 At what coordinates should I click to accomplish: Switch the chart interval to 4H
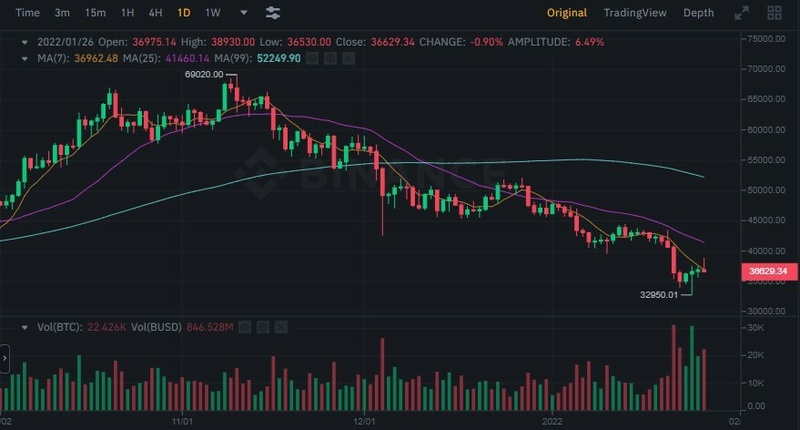pos(155,13)
